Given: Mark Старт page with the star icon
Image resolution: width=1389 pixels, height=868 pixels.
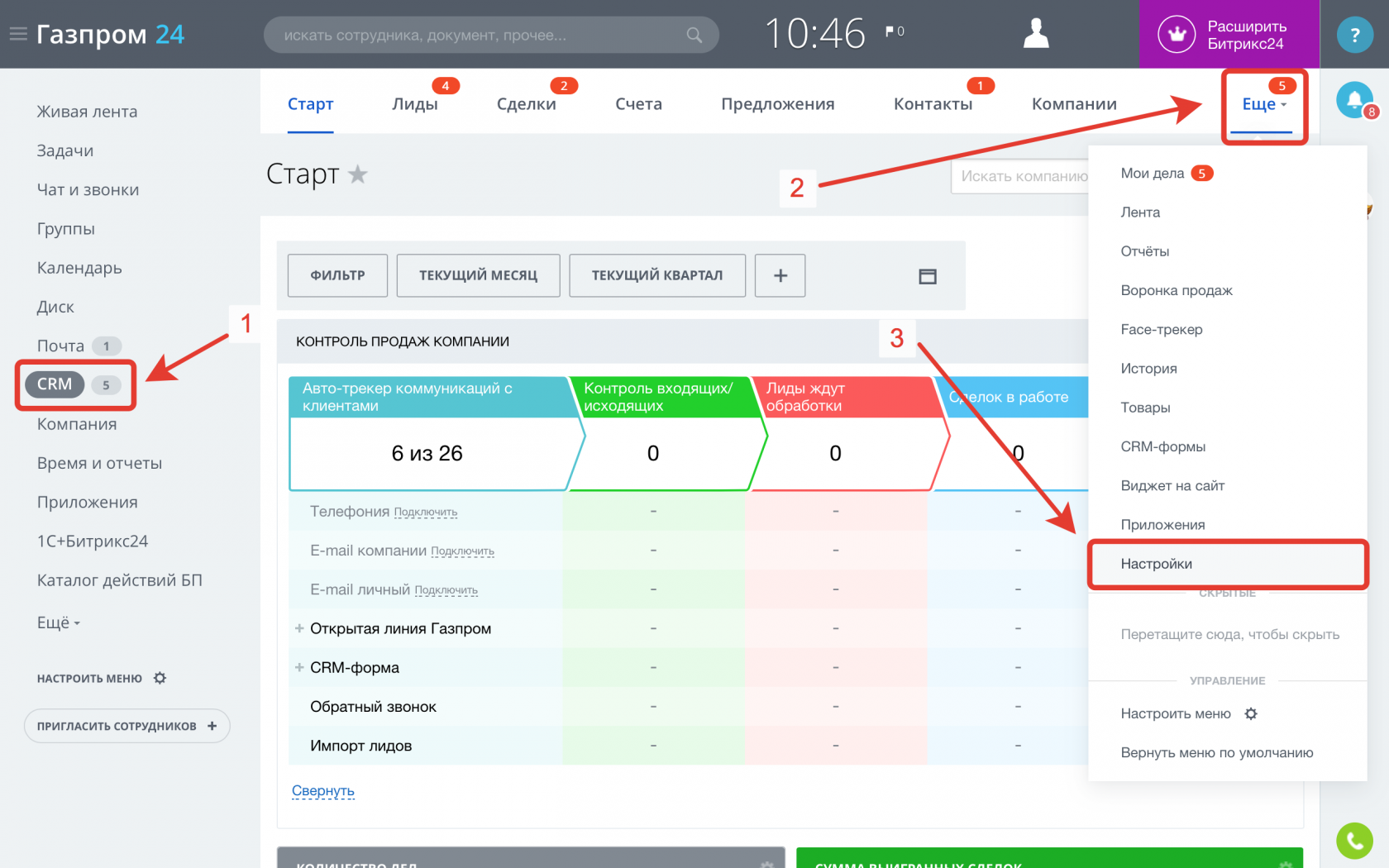Looking at the screenshot, I should pos(357,174).
